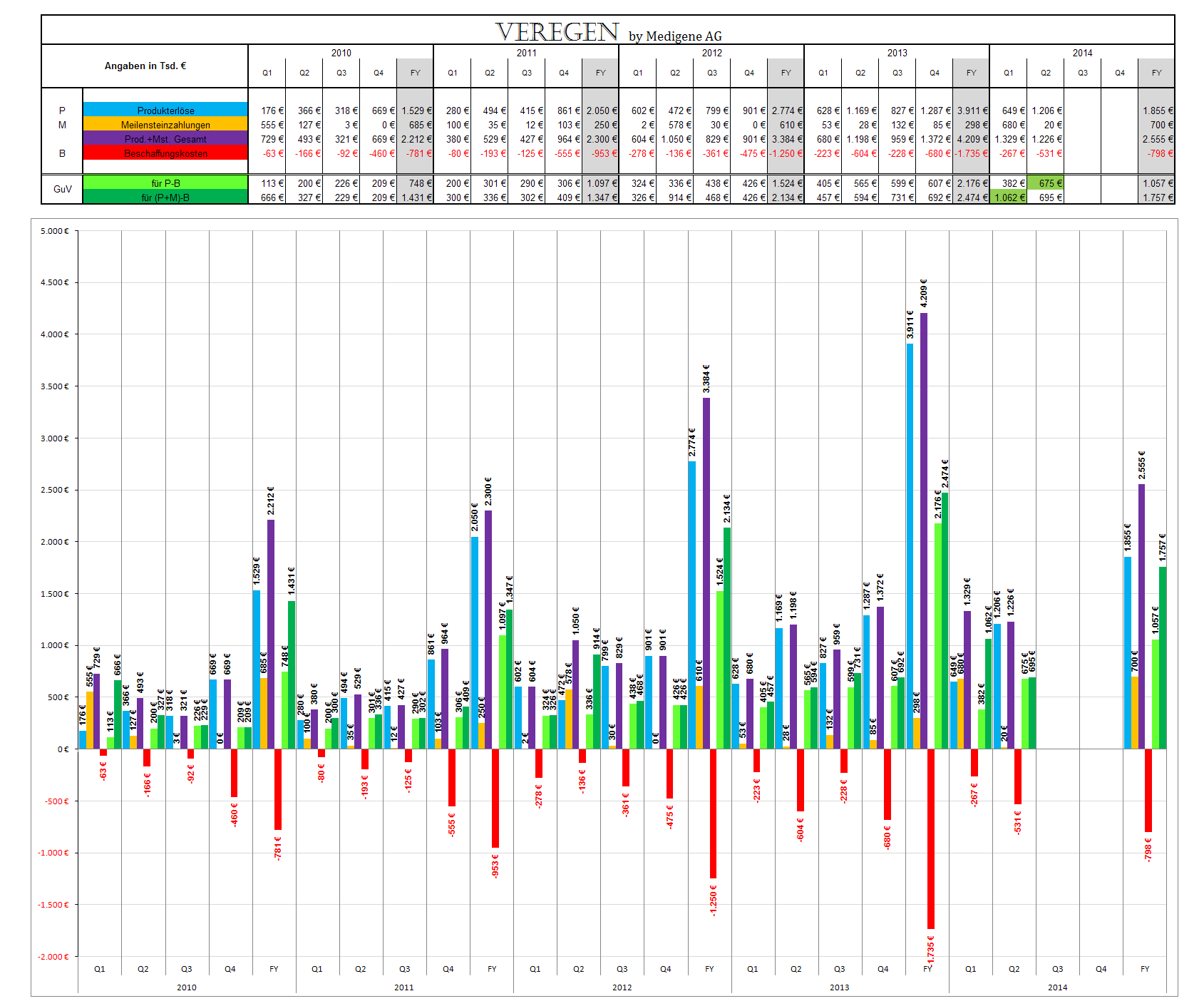
Task: Click the 2011 year label below the chart
Action: coord(404,987)
